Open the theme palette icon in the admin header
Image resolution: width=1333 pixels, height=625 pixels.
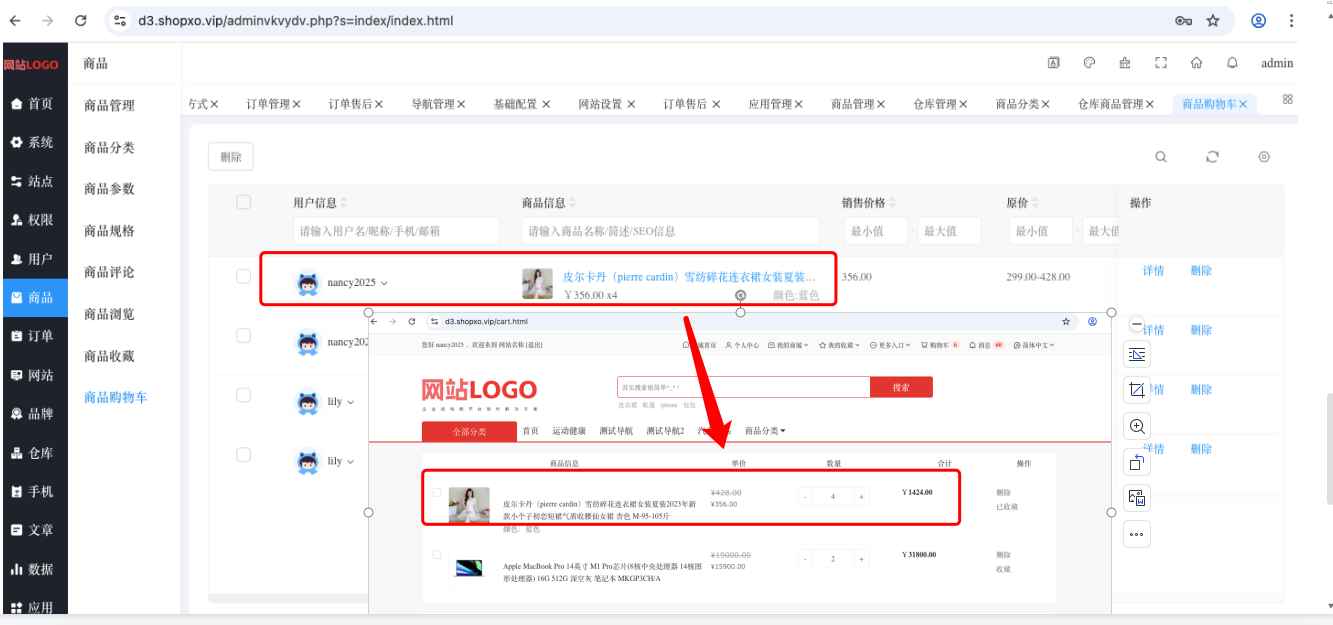click(x=1090, y=63)
